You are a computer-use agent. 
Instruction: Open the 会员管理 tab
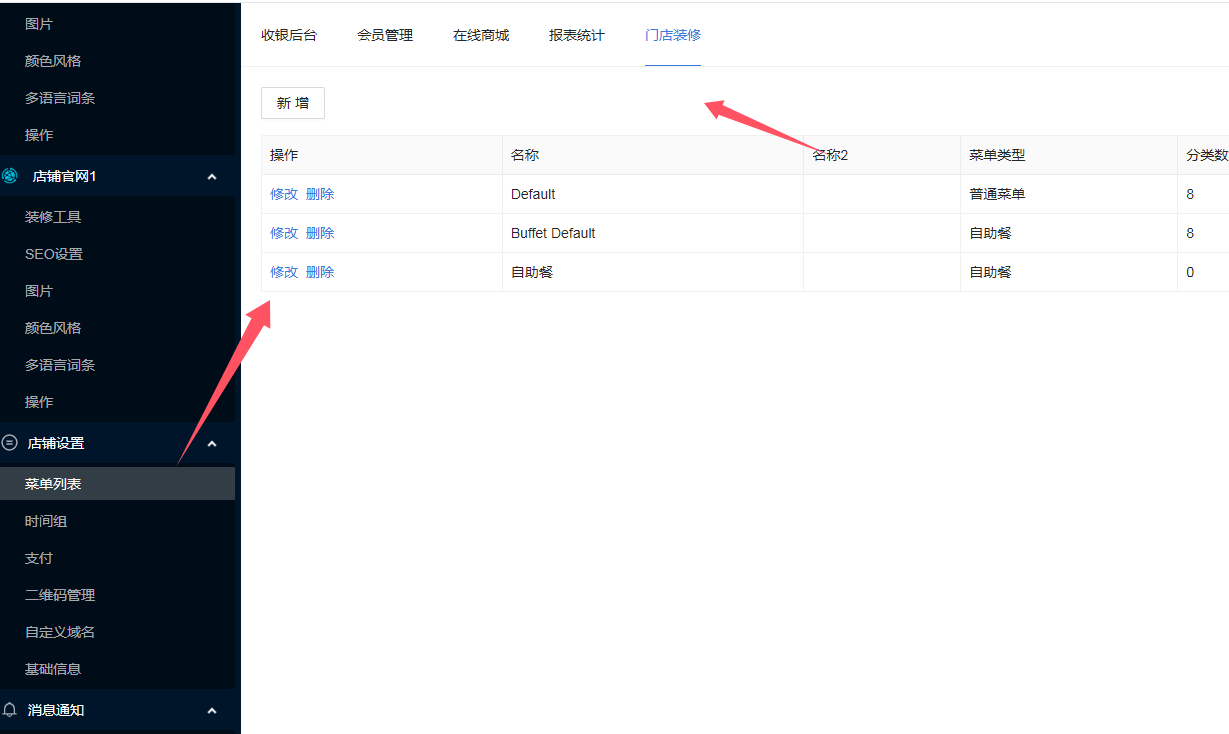[x=385, y=35]
